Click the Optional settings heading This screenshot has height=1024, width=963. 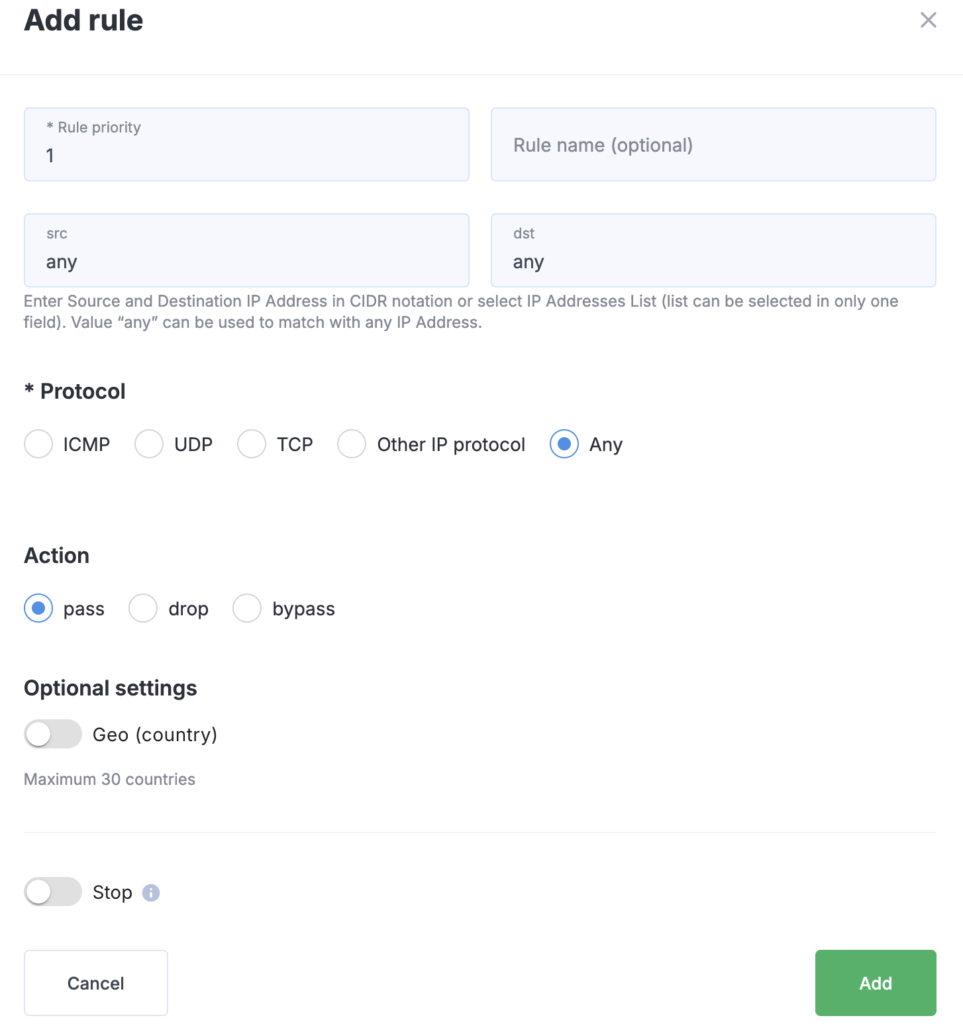coord(110,688)
